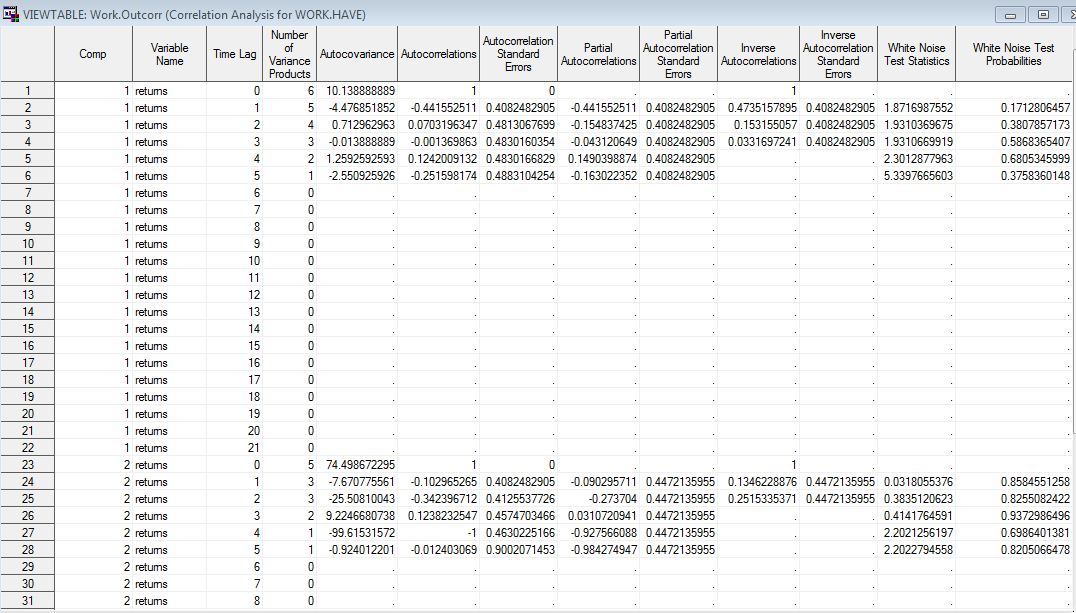The height and width of the screenshot is (613, 1076).
Task: Select the Autocorrelations column header
Action: 438,54
